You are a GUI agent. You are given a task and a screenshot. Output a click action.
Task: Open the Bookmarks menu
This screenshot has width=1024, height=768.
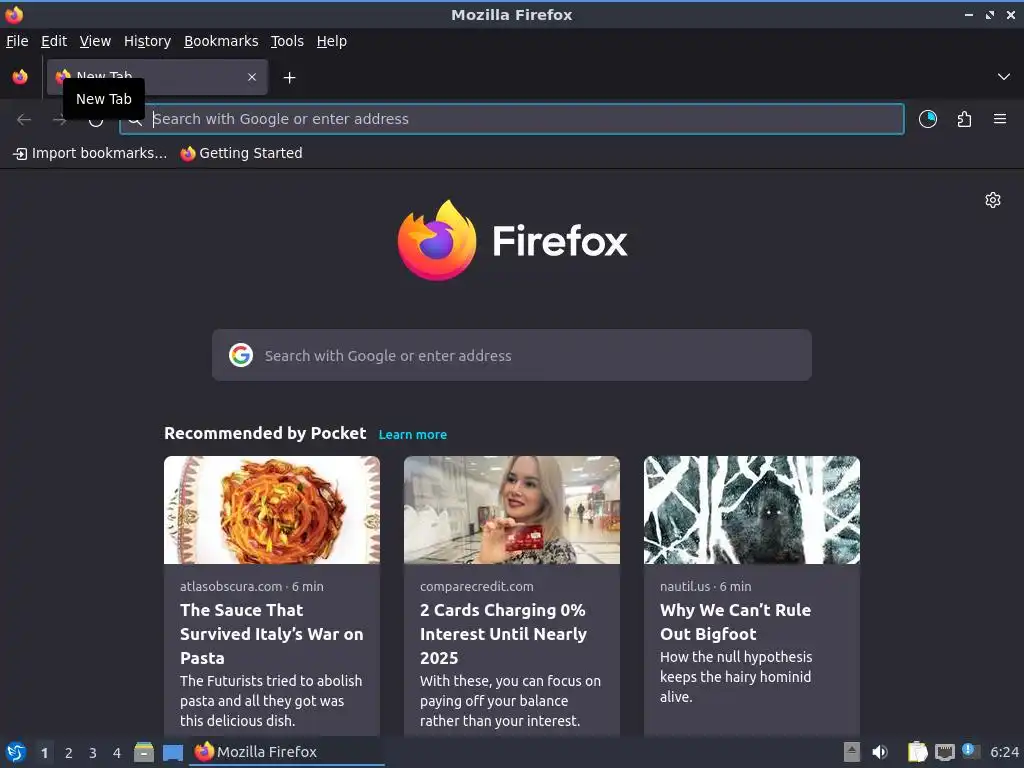coord(221,41)
